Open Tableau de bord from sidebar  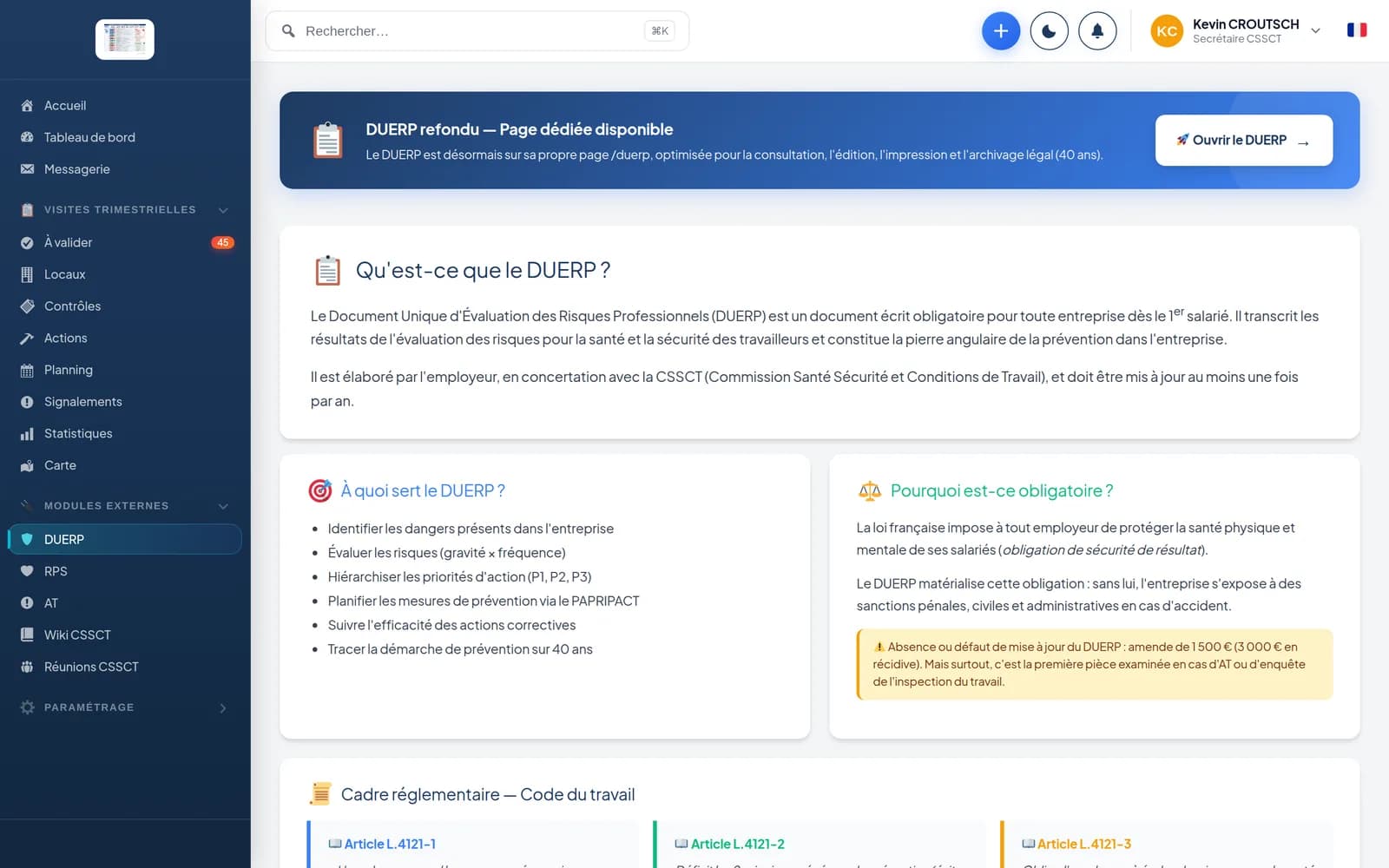[x=126, y=137]
